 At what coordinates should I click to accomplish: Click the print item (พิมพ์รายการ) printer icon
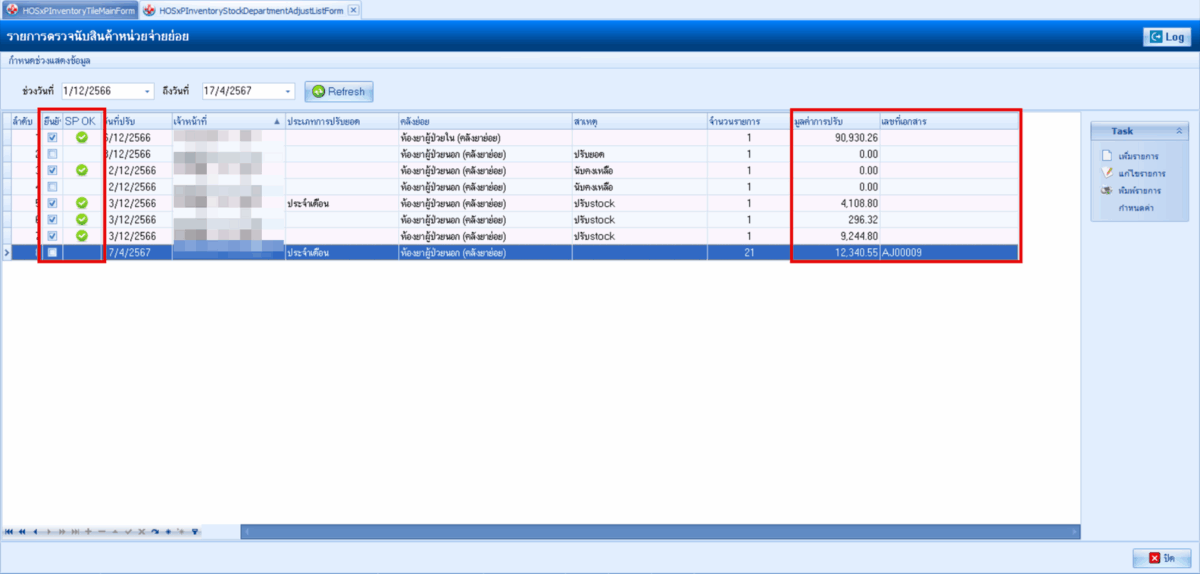point(1106,190)
